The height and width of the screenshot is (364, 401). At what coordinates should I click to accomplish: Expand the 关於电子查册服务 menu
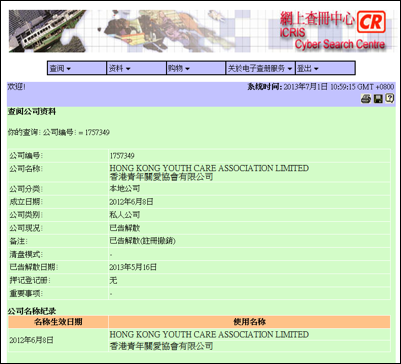pyautogui.click(x=261, y=68)
